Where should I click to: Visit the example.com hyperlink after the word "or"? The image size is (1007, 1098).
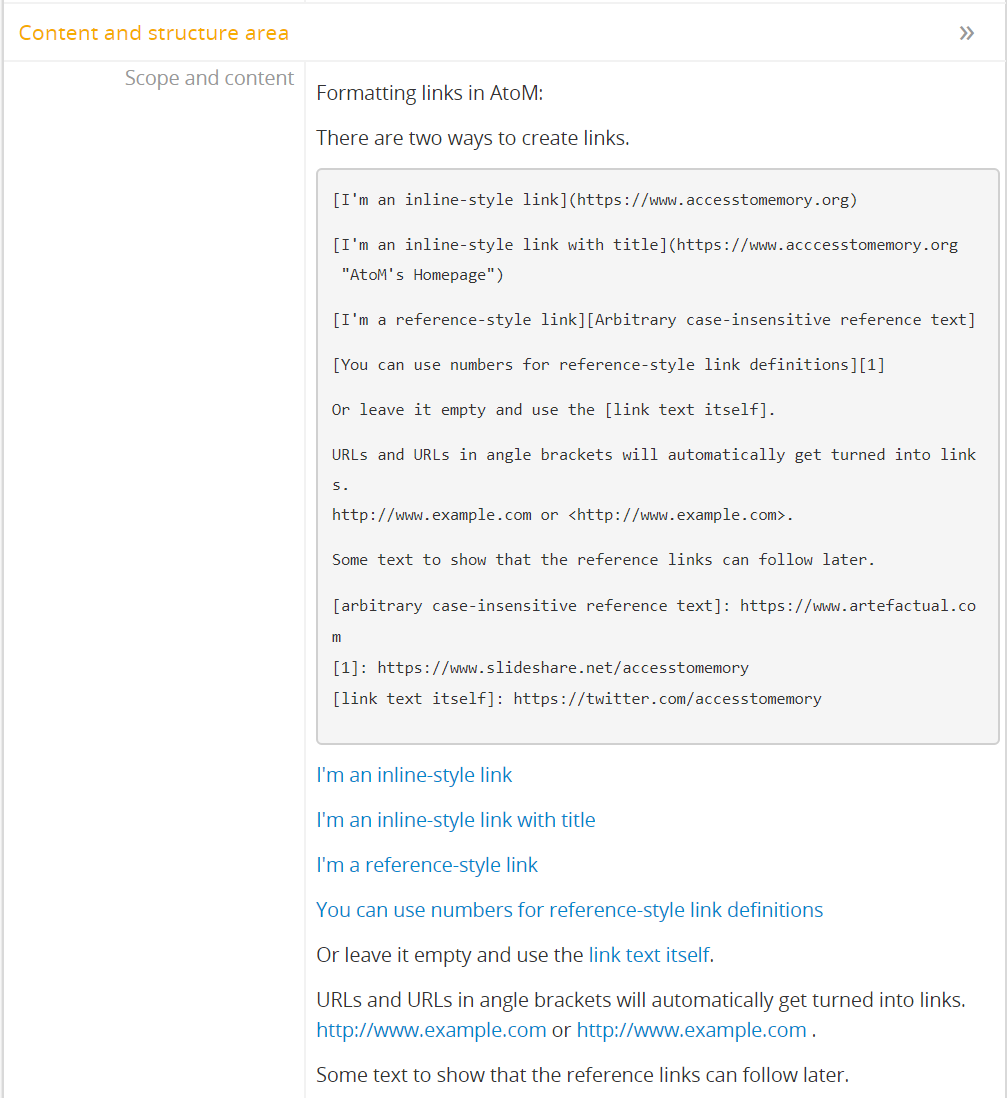[x=691, y=1030]
